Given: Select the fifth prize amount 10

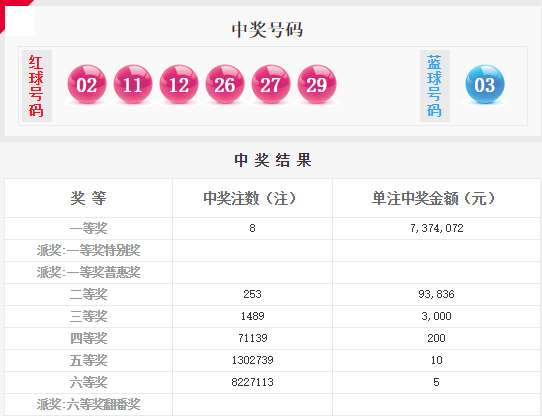Looking at the screenshot, I should click(x=437, y=360).
